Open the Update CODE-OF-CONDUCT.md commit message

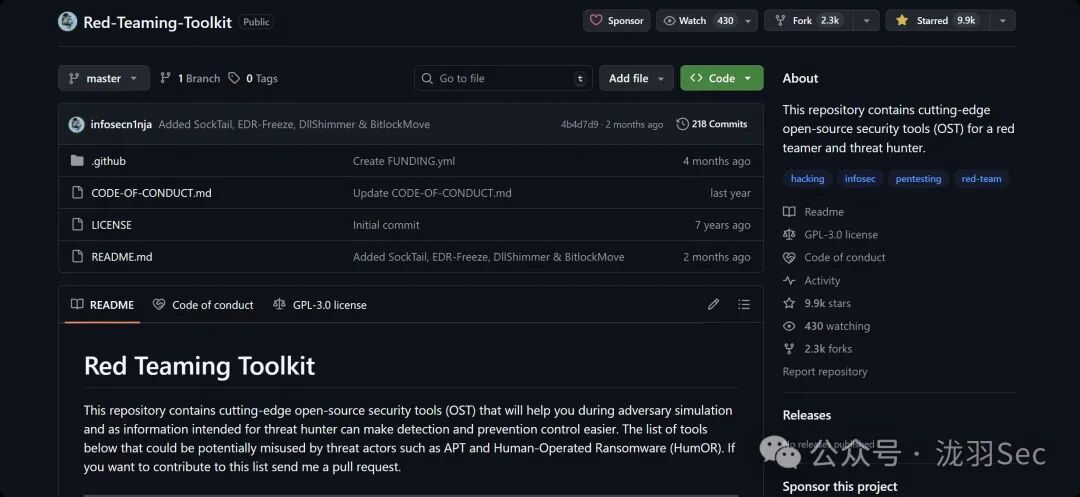tap(433, 193)
